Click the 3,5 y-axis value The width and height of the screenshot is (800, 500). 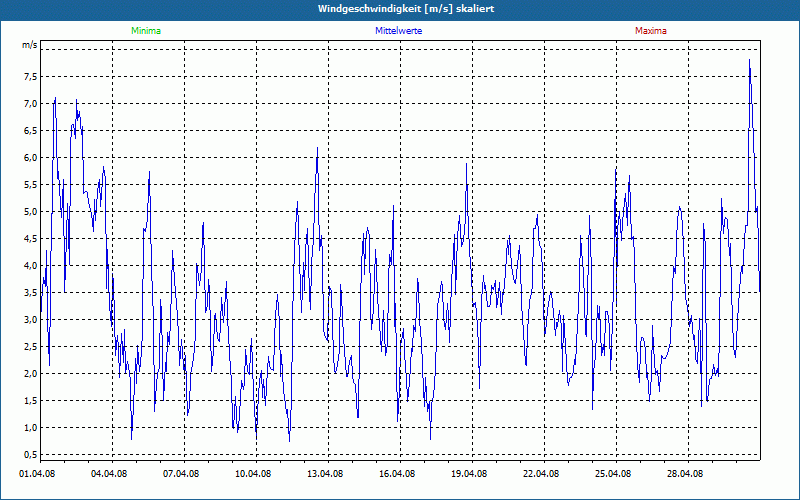click(x=30, y=292)
